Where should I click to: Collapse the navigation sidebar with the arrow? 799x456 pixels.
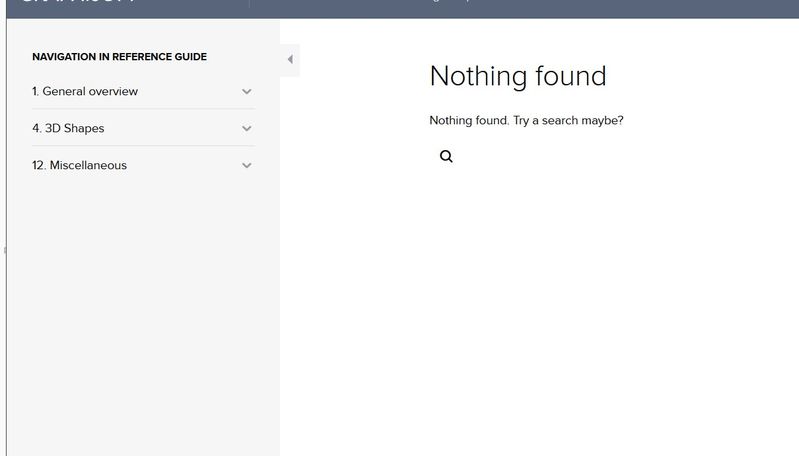(x=290, y=60)
